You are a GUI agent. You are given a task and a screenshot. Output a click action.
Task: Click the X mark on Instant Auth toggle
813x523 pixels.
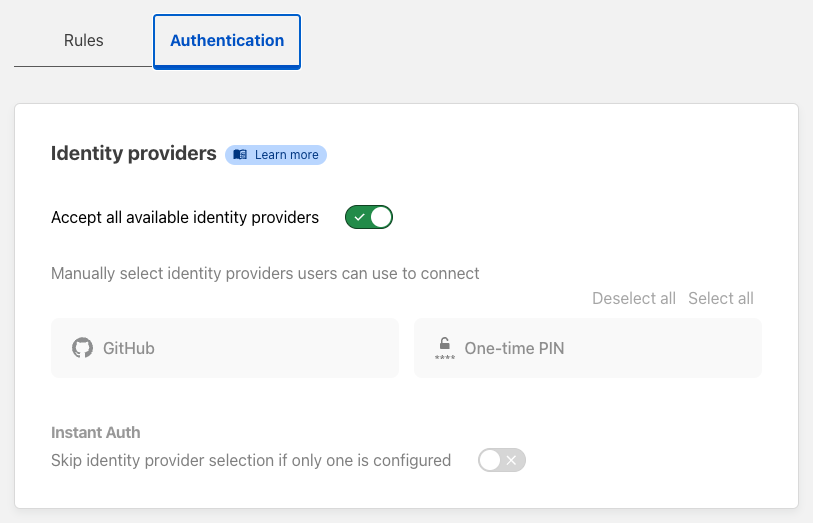point(512,460)
